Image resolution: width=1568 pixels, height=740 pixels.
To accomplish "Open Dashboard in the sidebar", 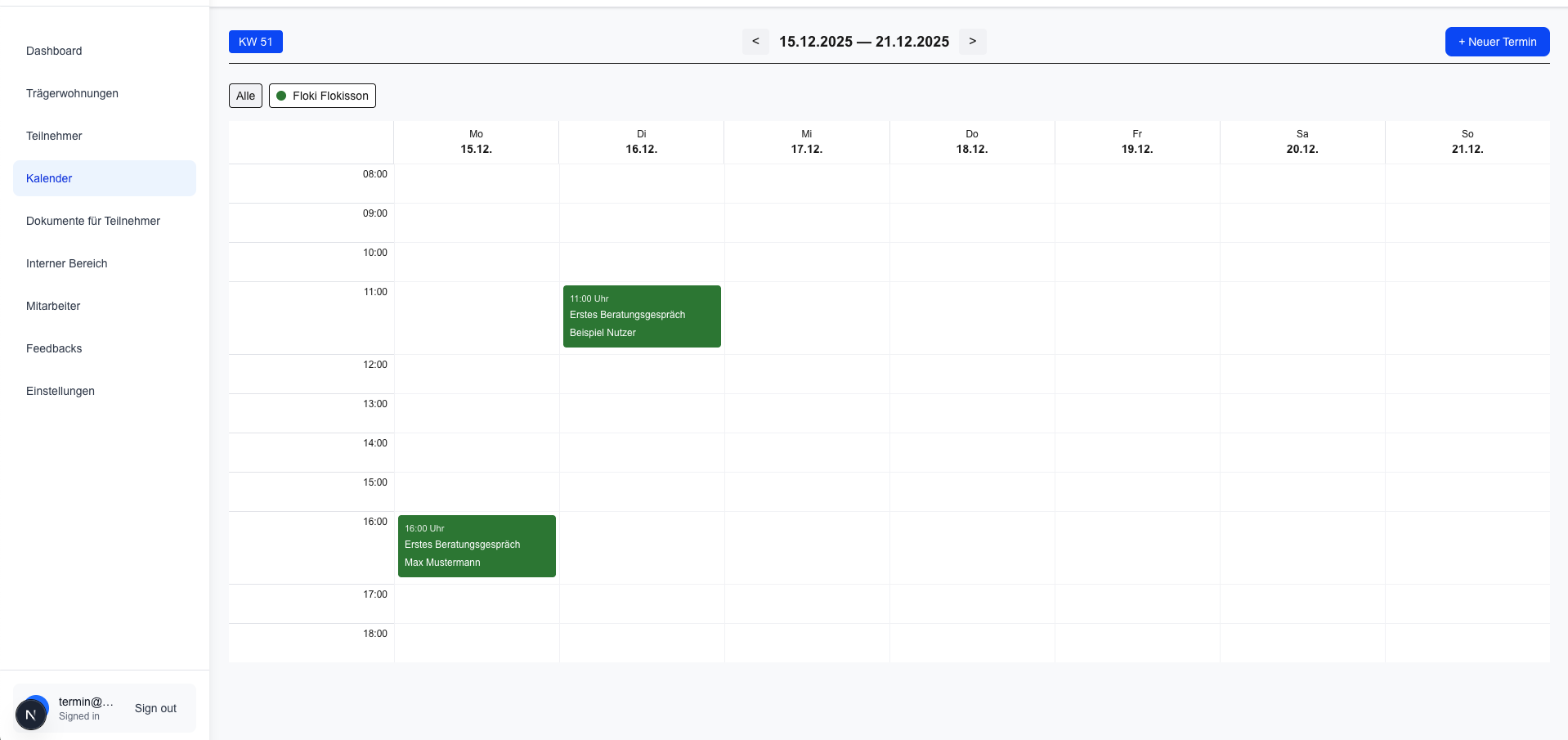I will pos(54,51).
